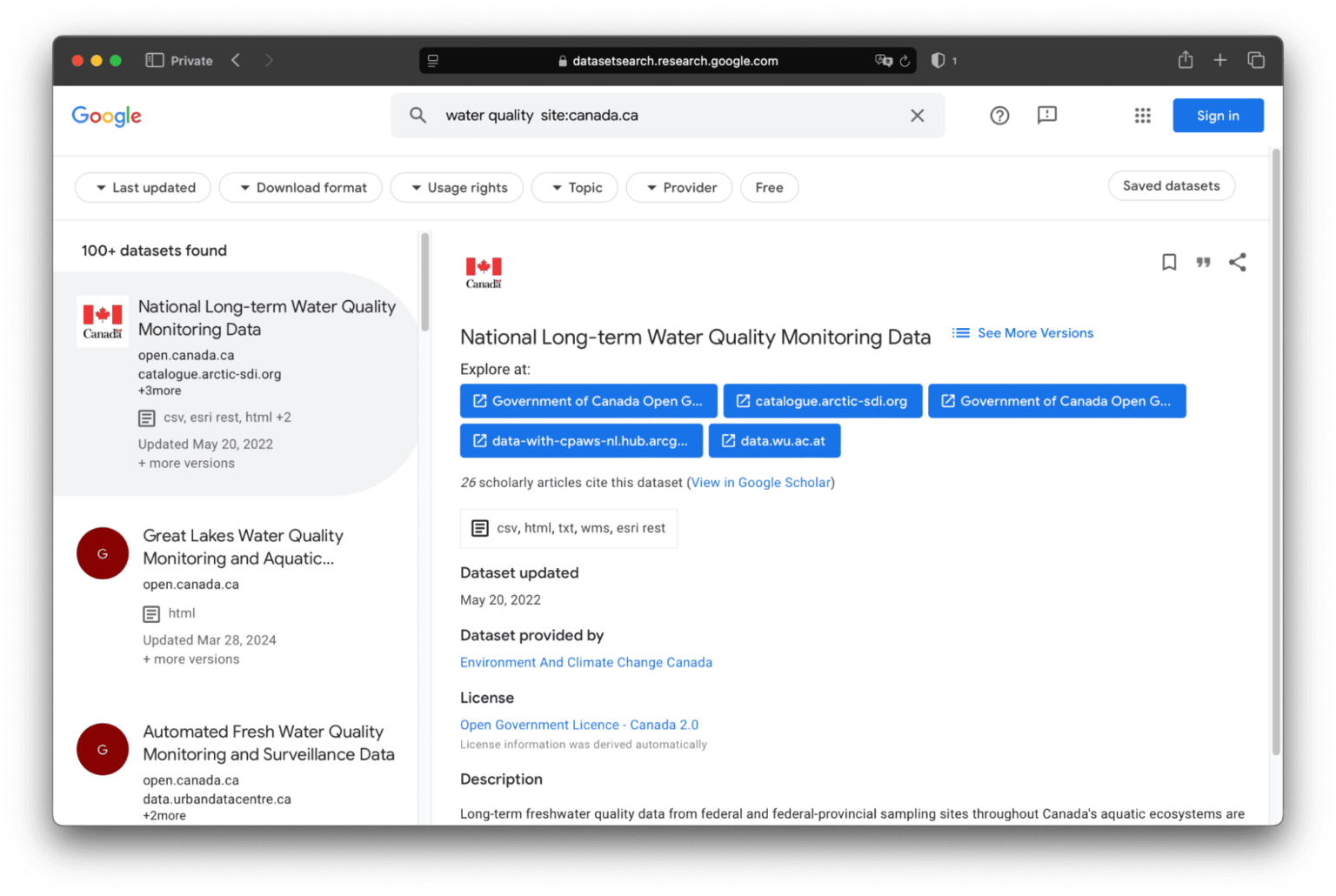Expand the Download format filter dropdown

[x=301, y=188]
